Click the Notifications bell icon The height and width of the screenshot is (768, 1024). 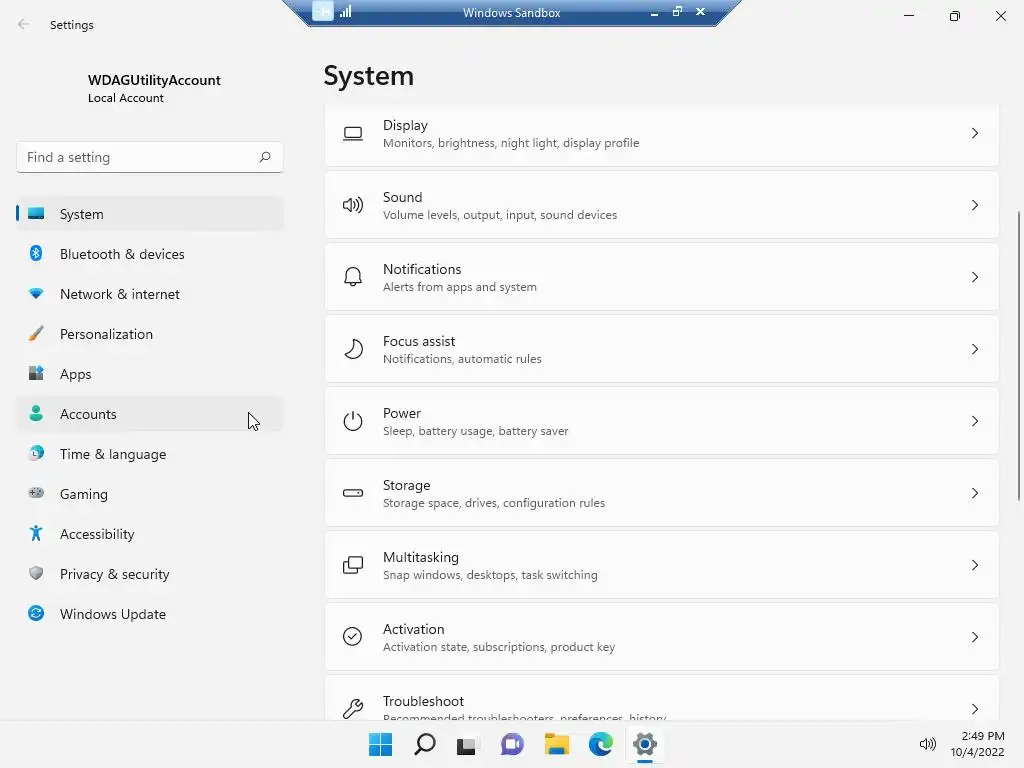353,277
